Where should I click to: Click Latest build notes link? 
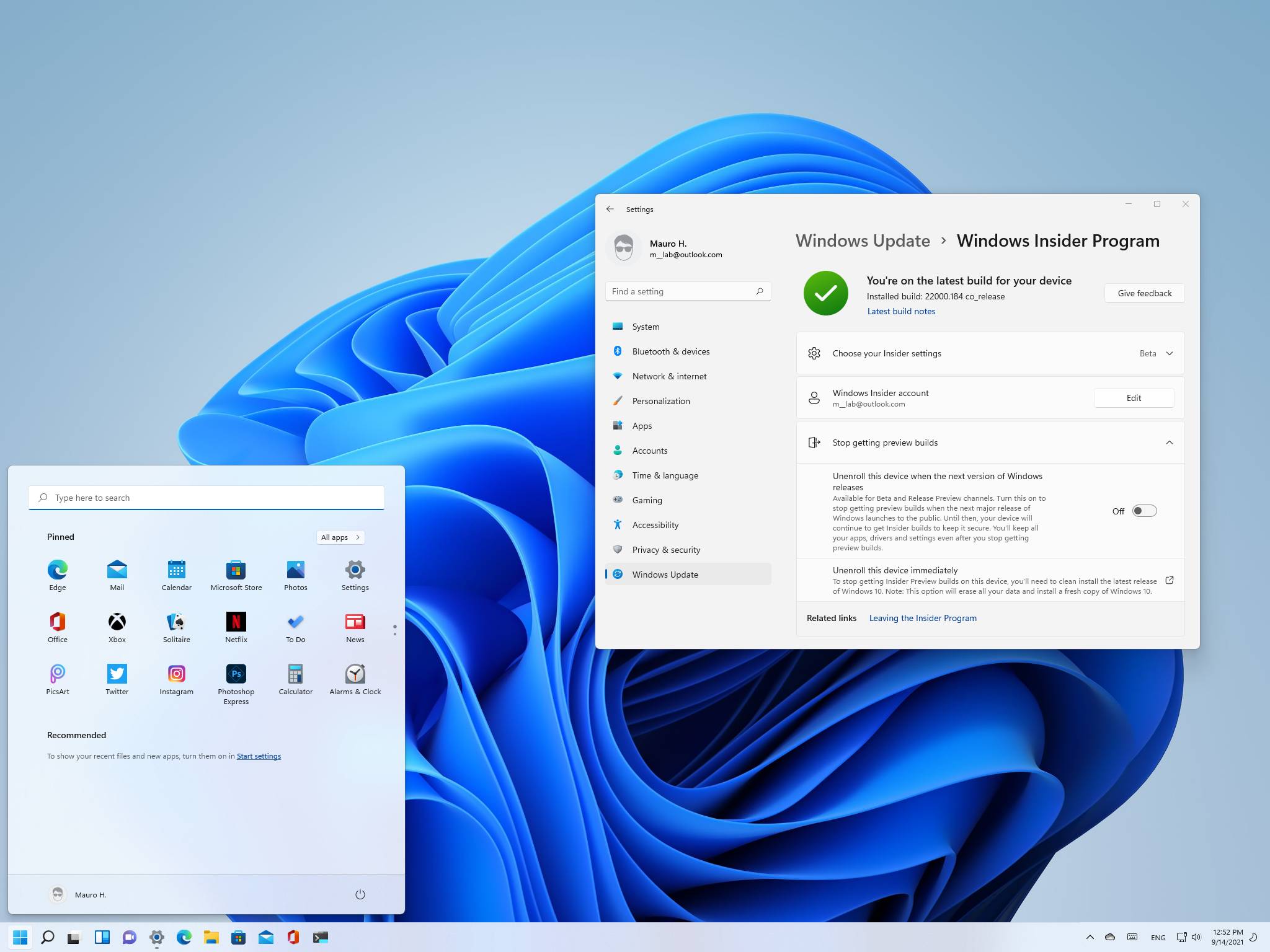900,311
